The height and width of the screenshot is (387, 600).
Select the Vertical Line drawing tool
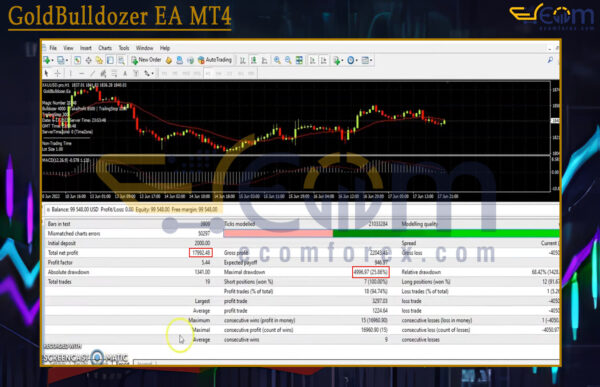pos(71,73)
